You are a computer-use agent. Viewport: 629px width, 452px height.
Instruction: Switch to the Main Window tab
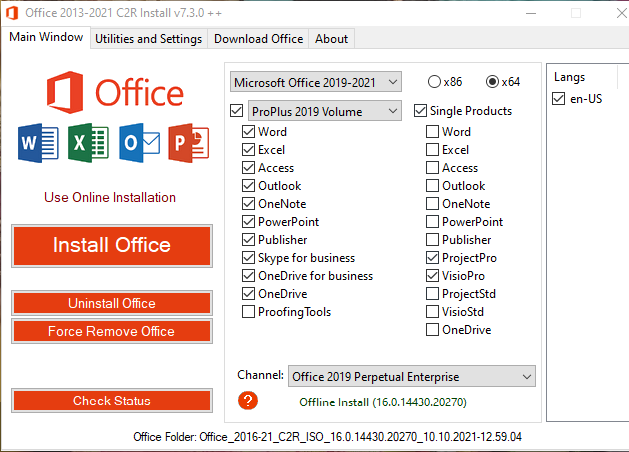[46, 37]
